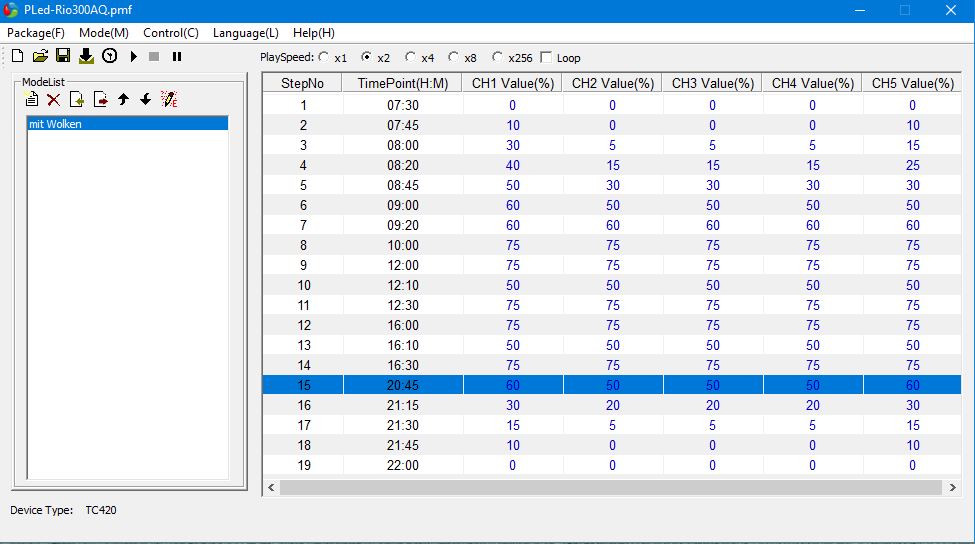This screenshot has height=544, width=975.
Task: Open an existing package file
Action: click(40, 56)
